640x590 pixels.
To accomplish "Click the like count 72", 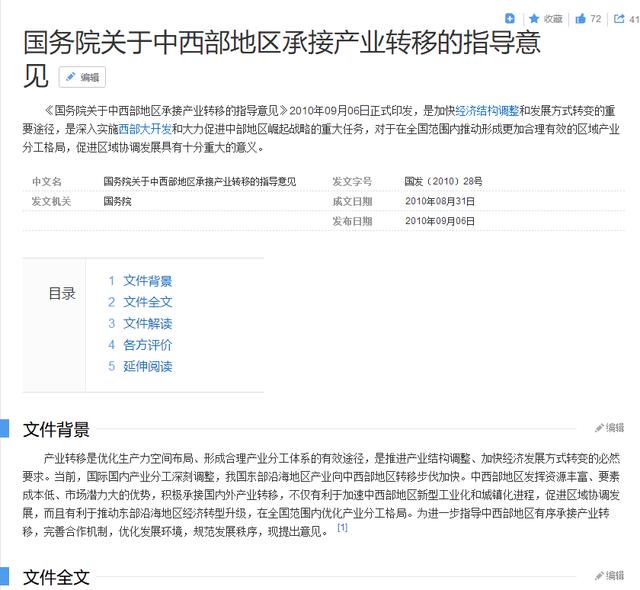I will 596,18.
